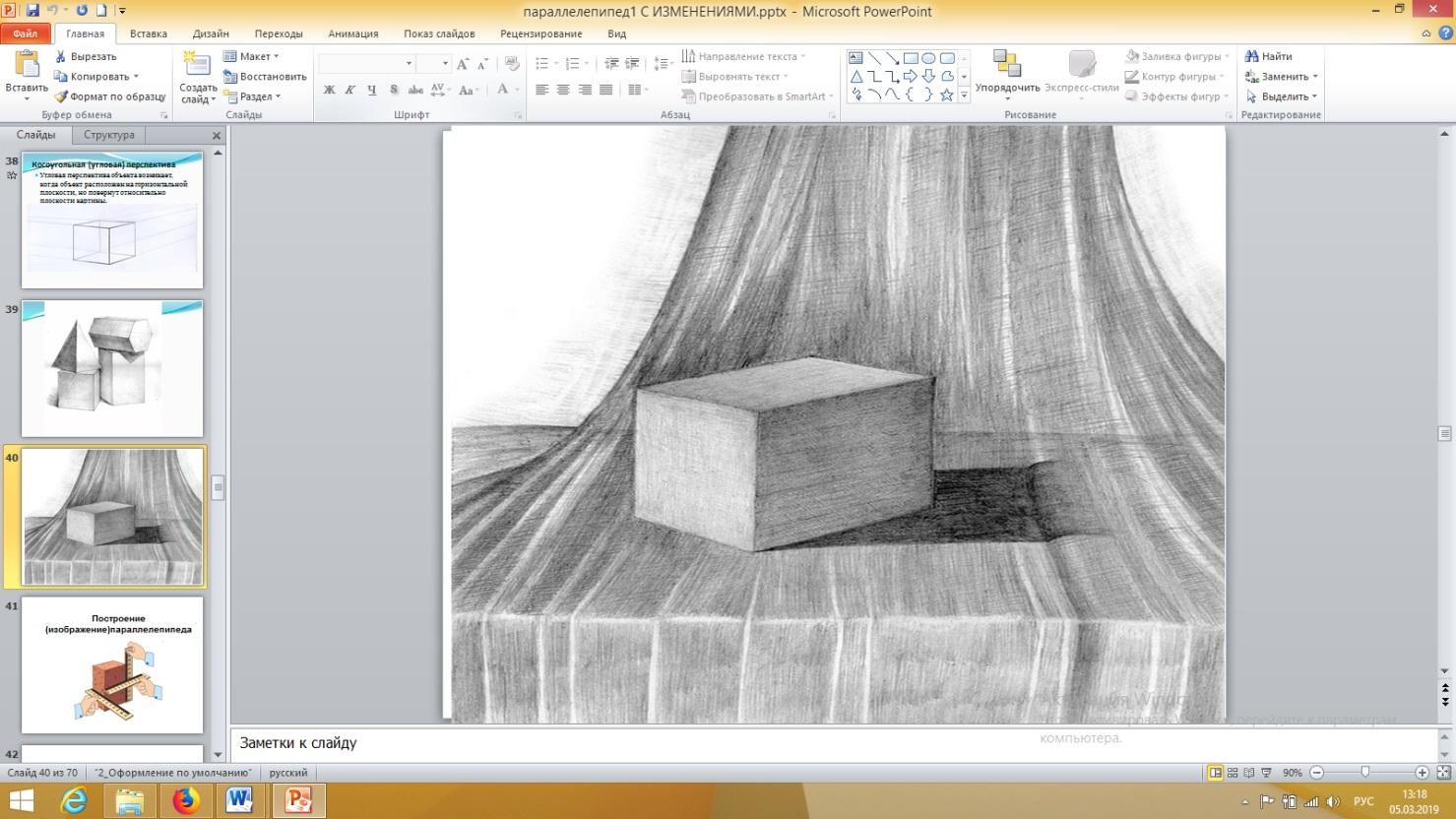Open File Explorer from the taskbar
1456x819 pixels.
click(x=130, y=801)
